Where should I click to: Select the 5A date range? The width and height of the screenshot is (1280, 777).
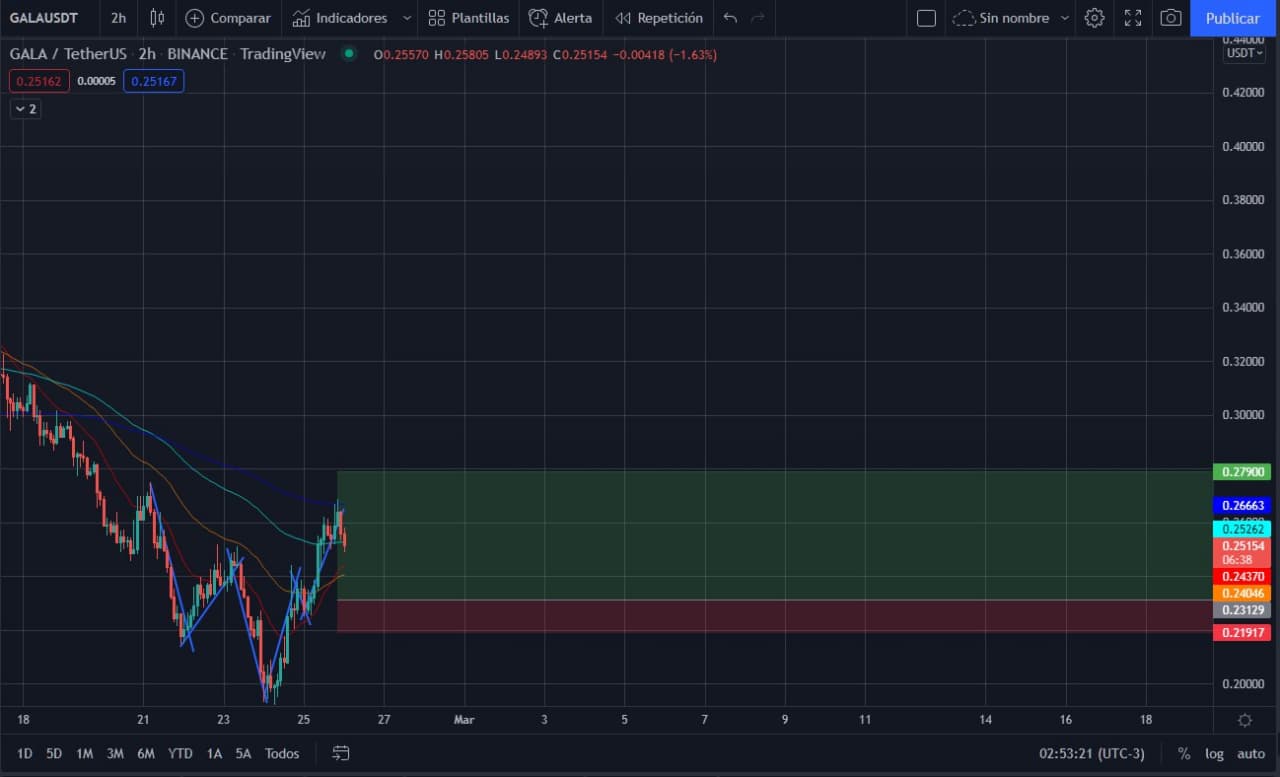click(x=243, y=753)
